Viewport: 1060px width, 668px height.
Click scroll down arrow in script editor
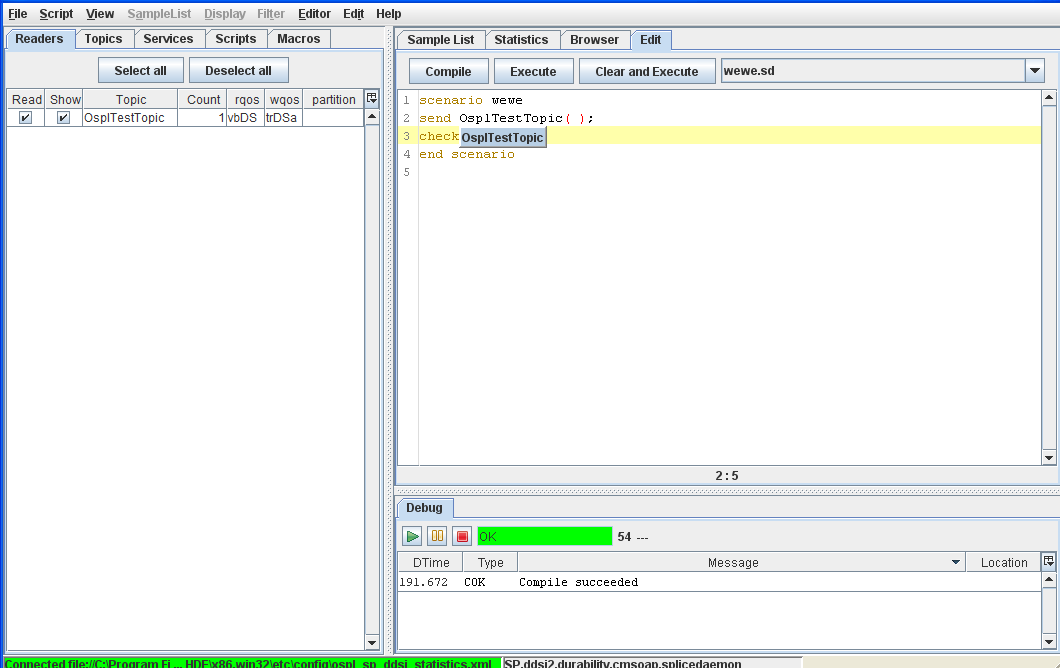pyautogui.click(x=1049, y=458)
